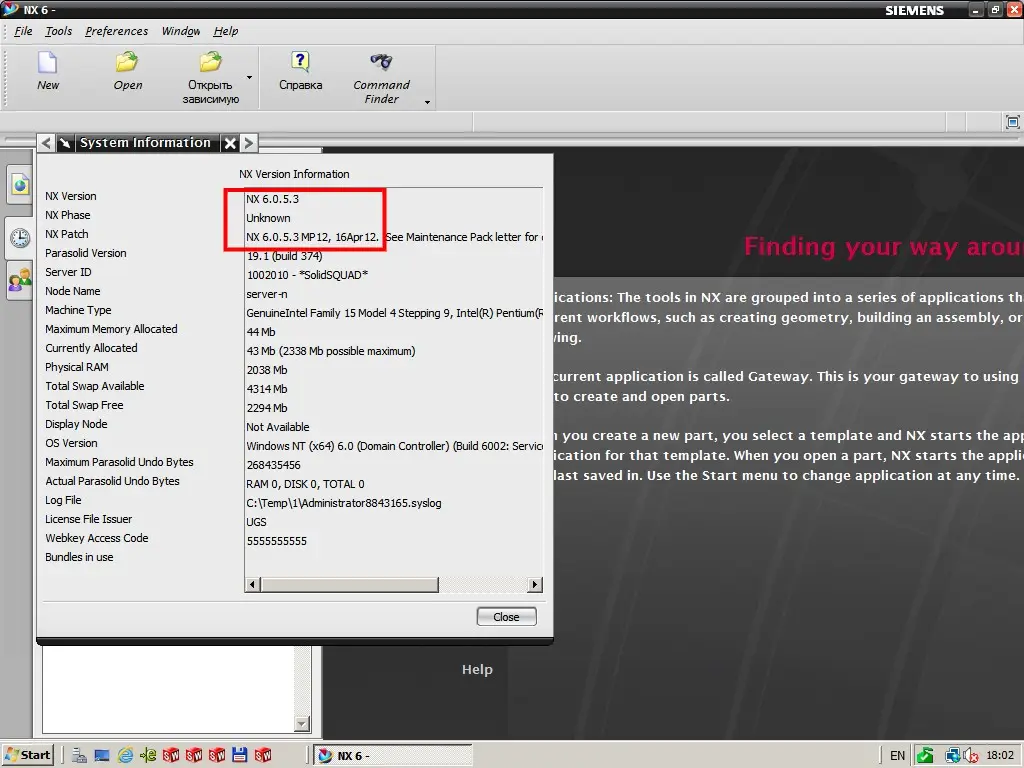
Task: Click the horizontal scrollbar left arrow
Action: (253, 584)
